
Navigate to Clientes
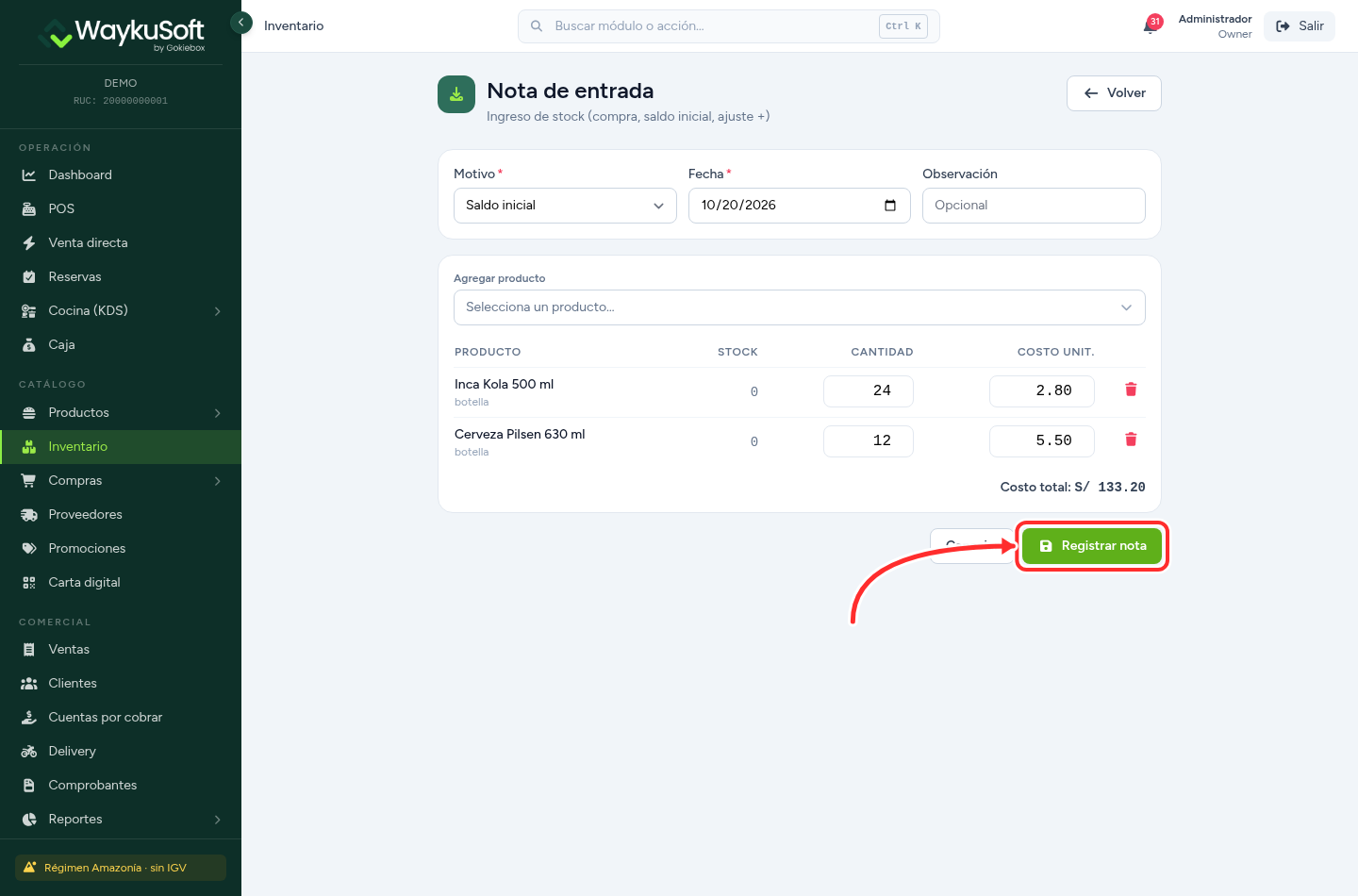point(121,683)
